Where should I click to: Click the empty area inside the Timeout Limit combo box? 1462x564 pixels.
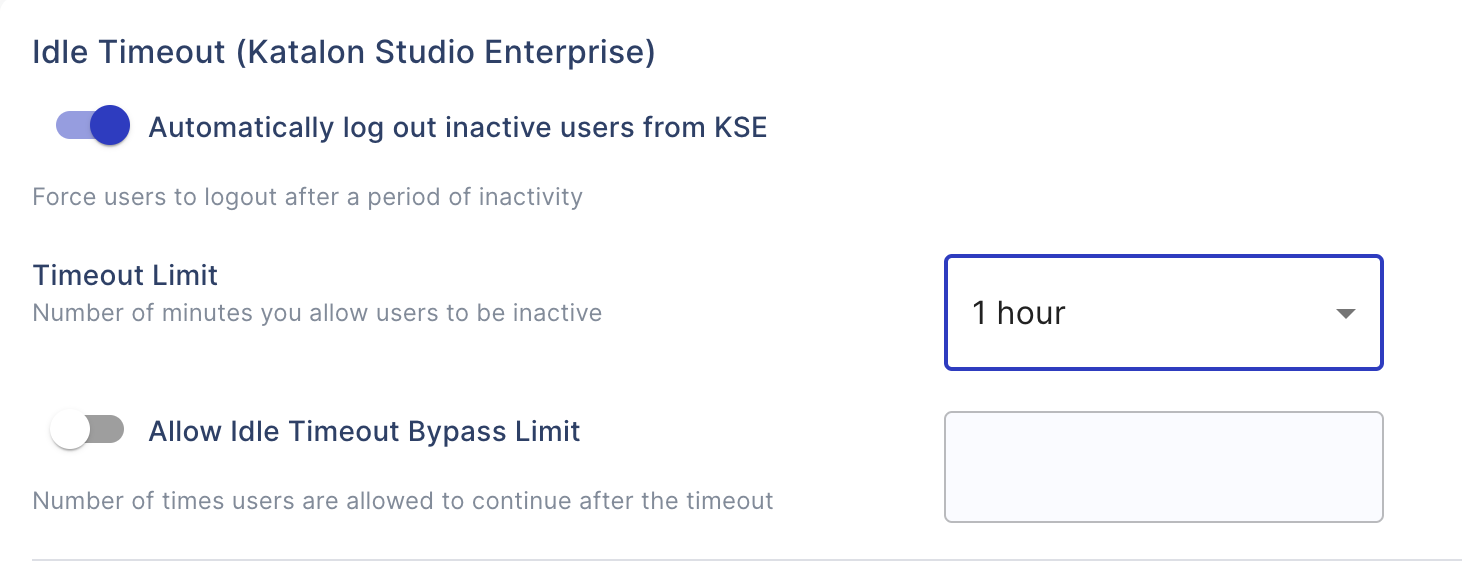(x=1200, y=313)
